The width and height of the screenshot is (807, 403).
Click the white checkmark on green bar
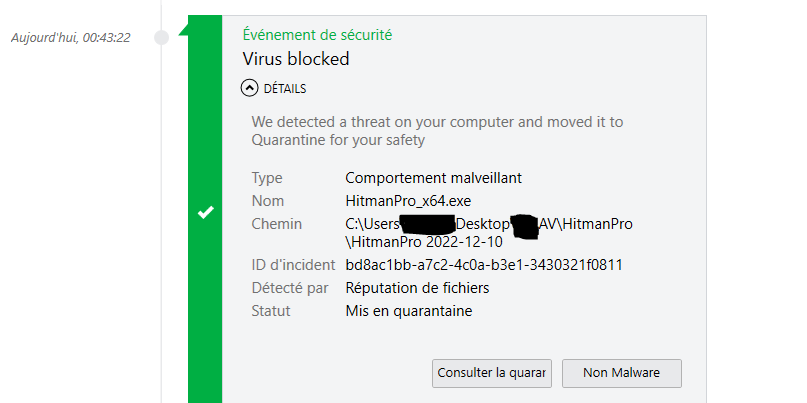coord(205,212)
